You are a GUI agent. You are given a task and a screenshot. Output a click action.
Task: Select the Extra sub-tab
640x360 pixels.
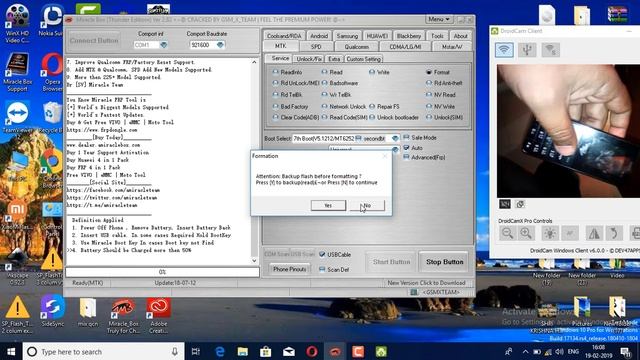pos(334,59)
